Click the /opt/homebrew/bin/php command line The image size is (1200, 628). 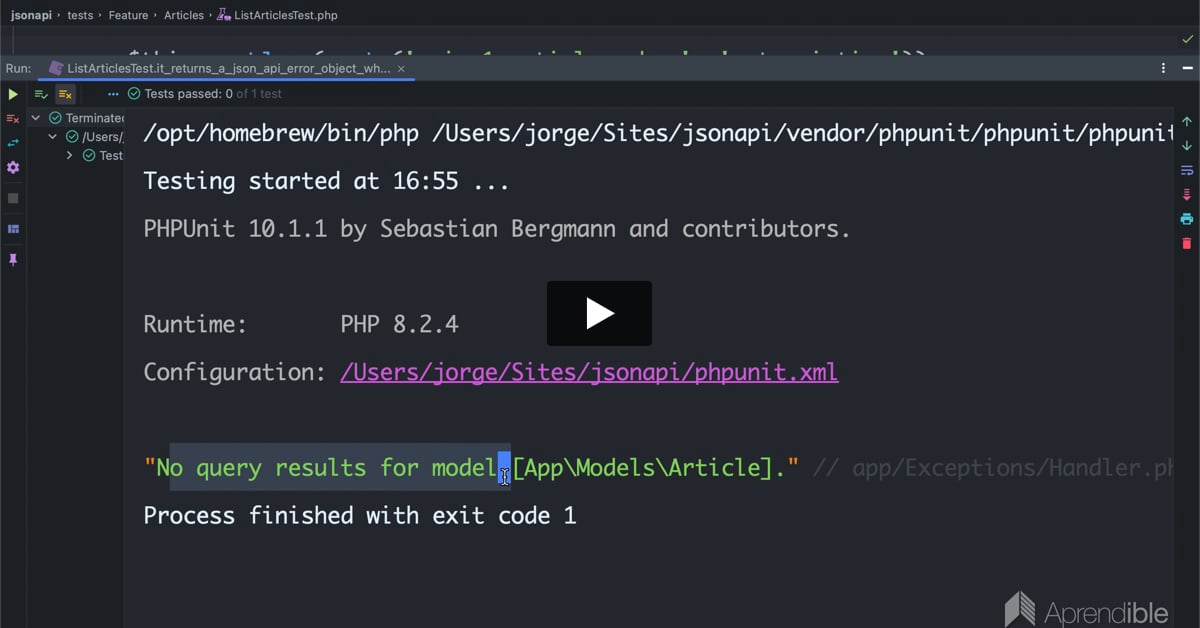[657, 133]
